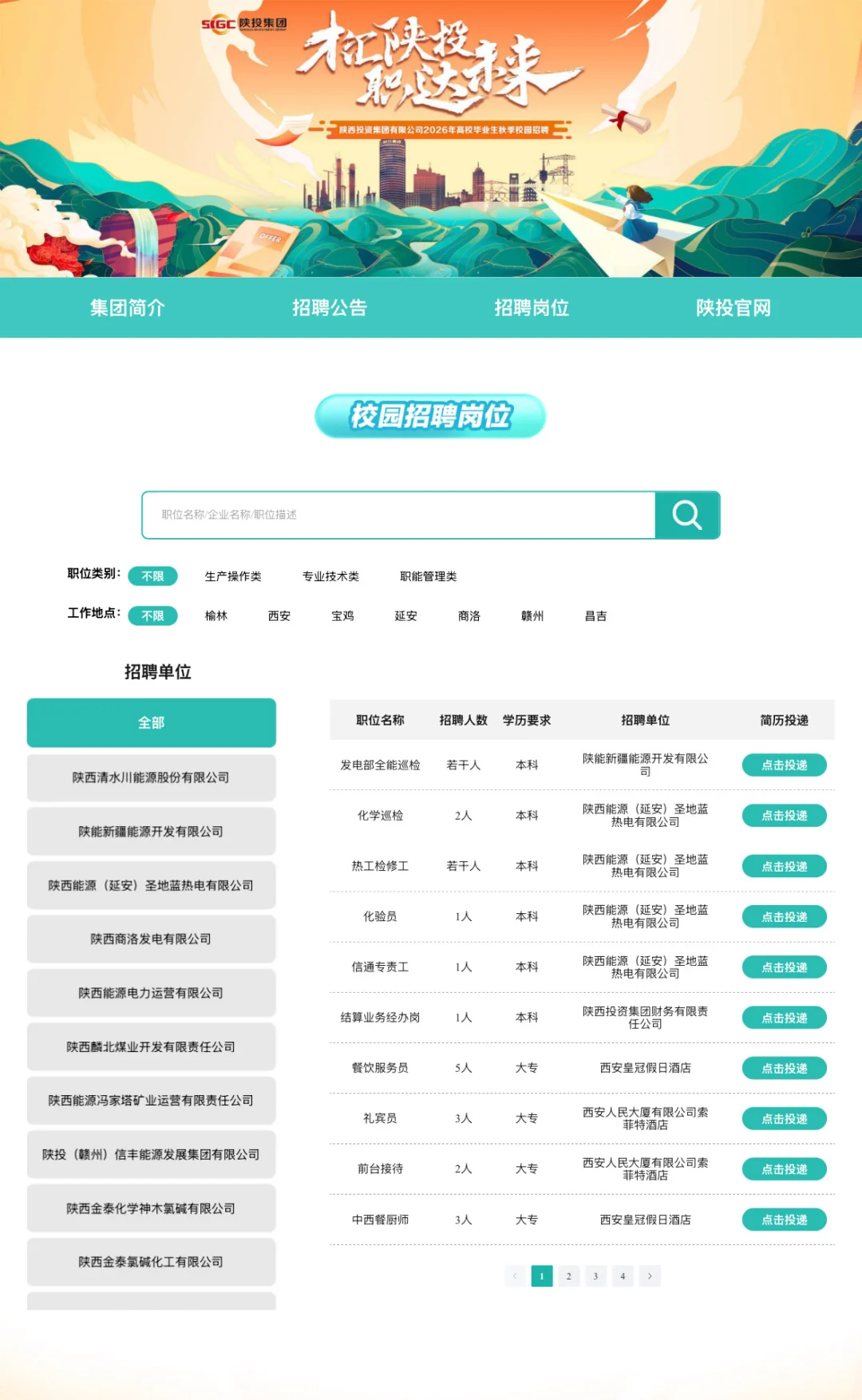Screen dimensions: 862x1400
Task: Click 点击投递 for 发电部全能巡检
Action: (x=785, y=765)
